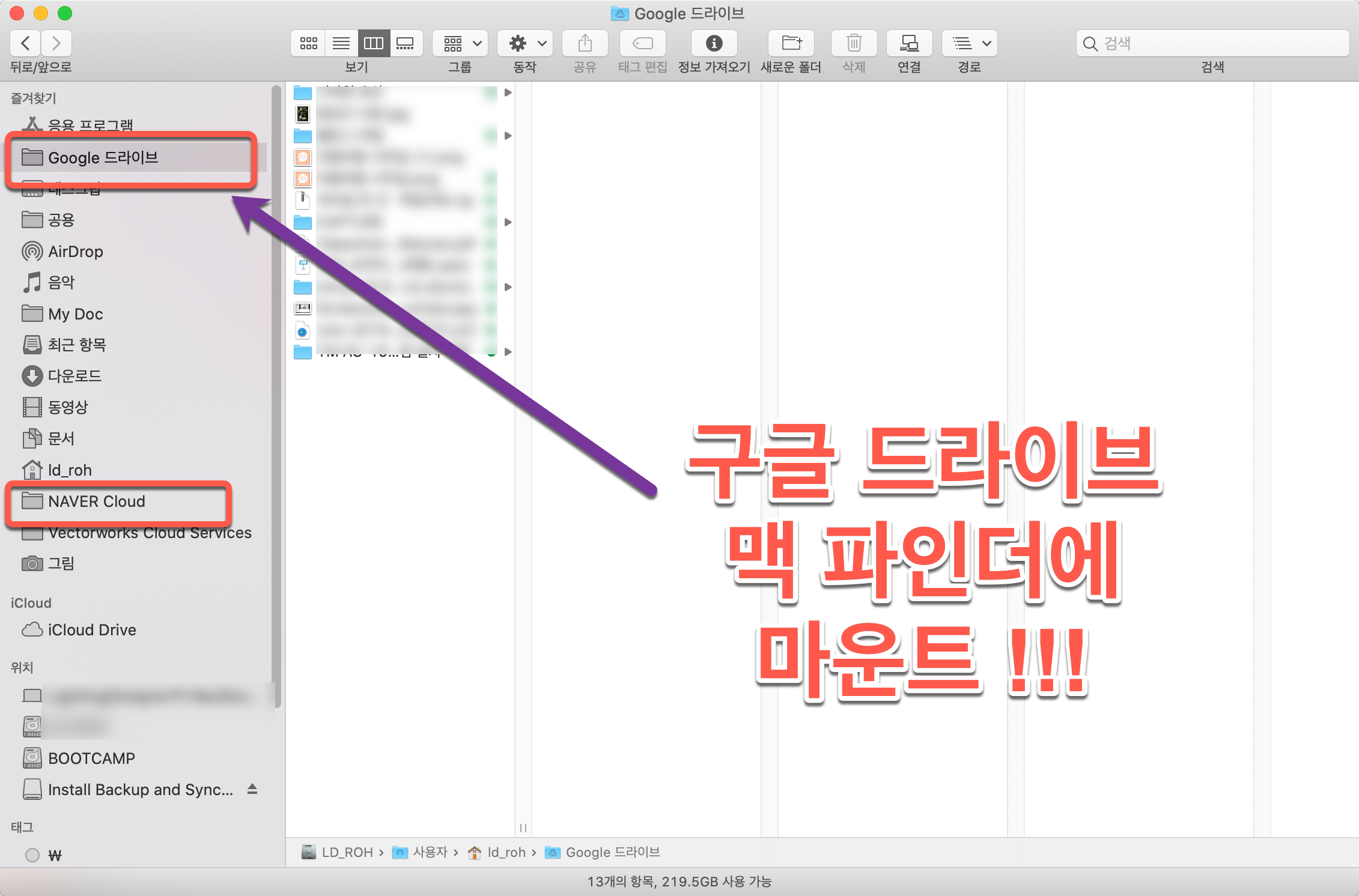Switch to list view mode
Viewport: 1359px width, 896px height.
click(341, 43)
